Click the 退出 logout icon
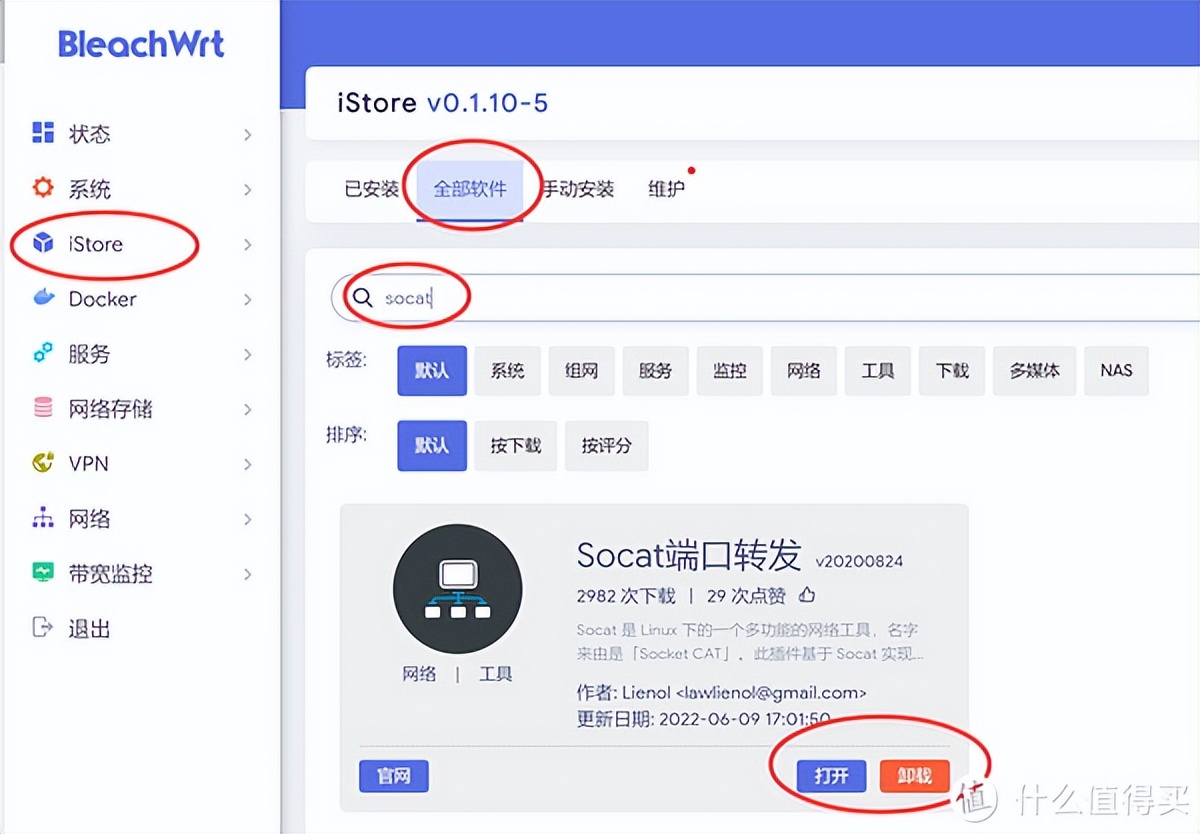This screenshot has width=1200, height=834. coord(41,628)
